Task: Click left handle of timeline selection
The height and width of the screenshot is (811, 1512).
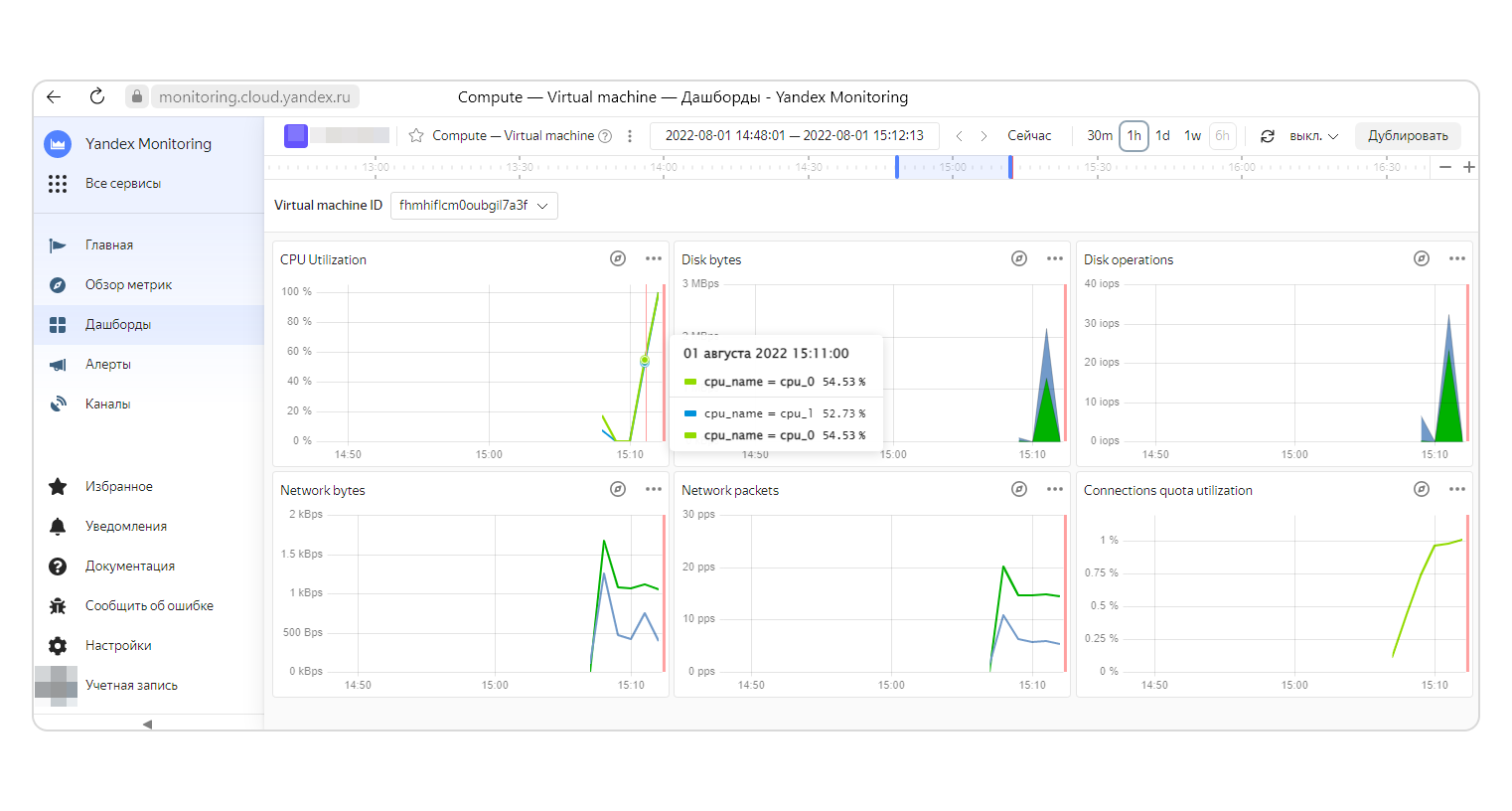Action: pyautogui.click(x=897, y=167)
